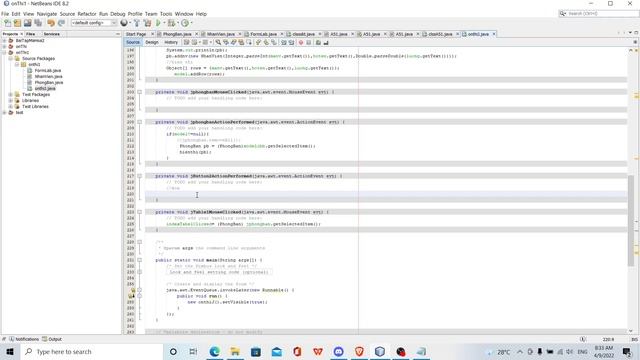The image size is (640, 360).
Task: Toggle Rectangular Selection in editor toolbar
Action: [249, 42]
